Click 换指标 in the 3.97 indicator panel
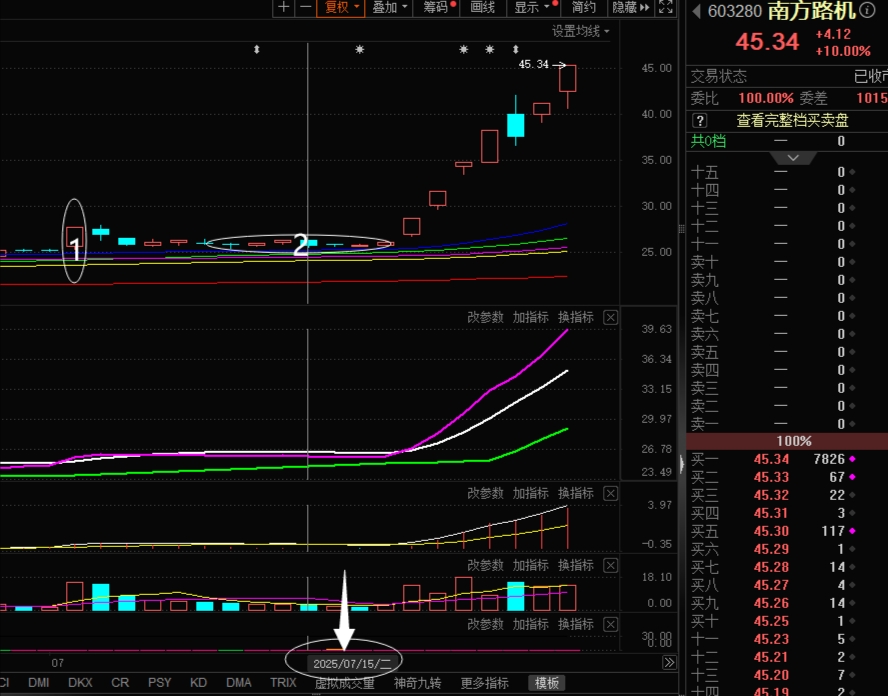 (x=576, y=493)
